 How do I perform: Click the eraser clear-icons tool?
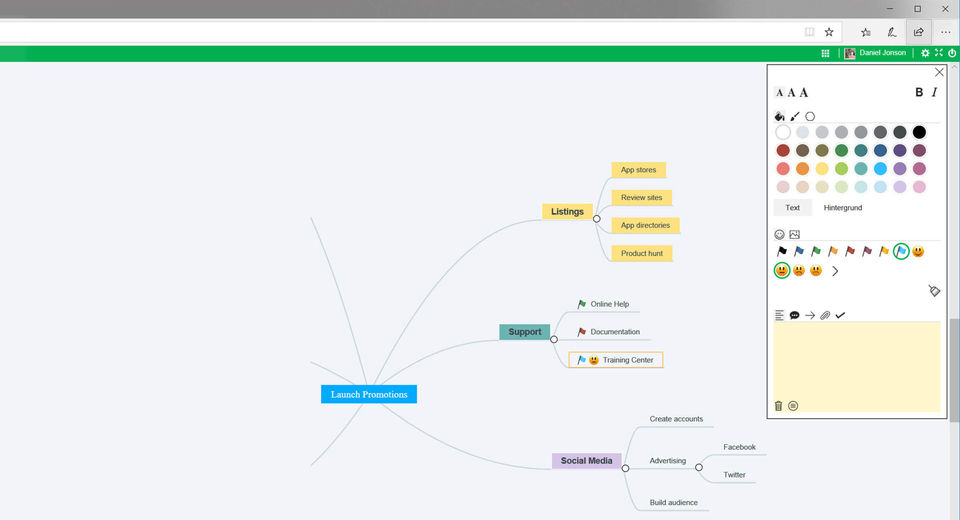tap(934, 290)
